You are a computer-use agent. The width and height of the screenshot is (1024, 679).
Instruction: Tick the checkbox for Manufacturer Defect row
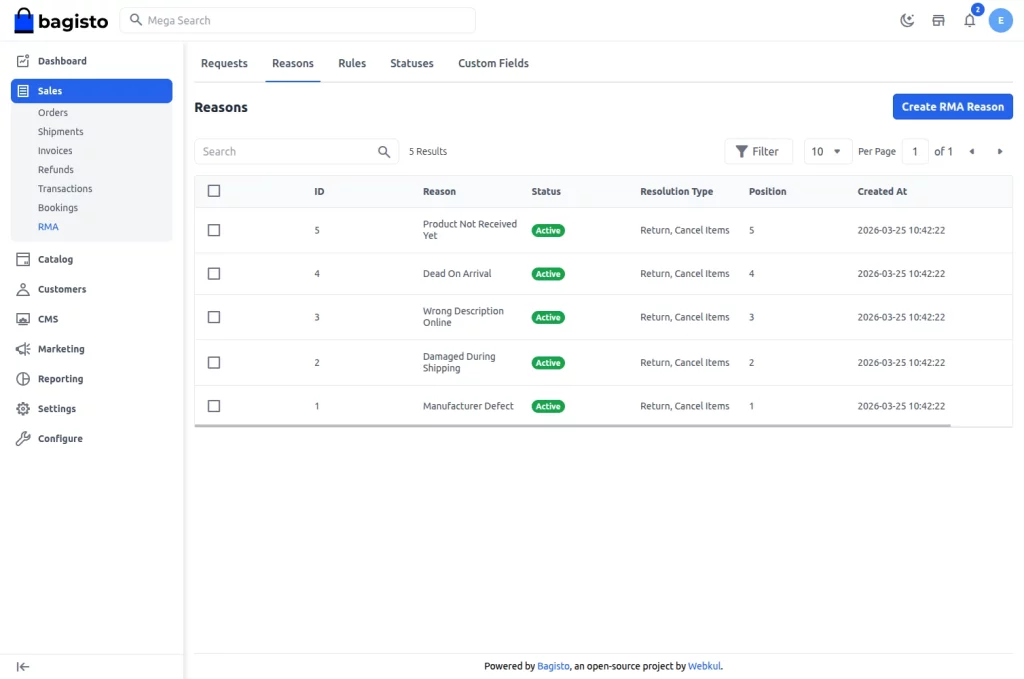214,406
